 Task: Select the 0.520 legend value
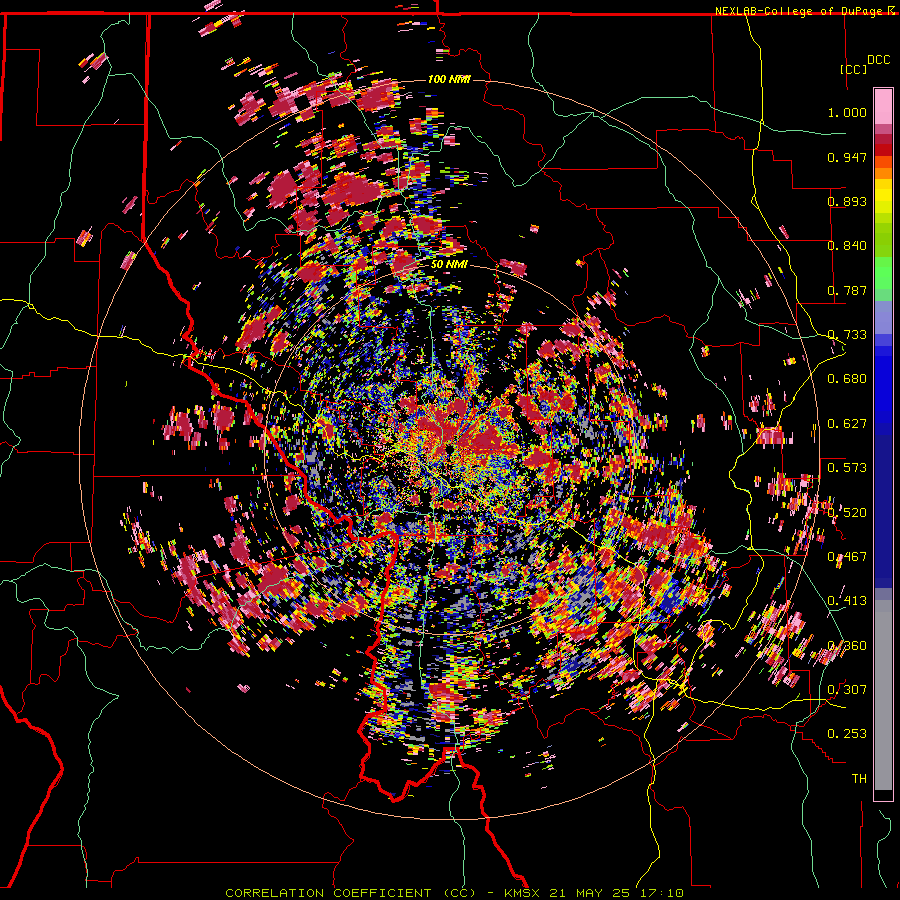(847, 512)
